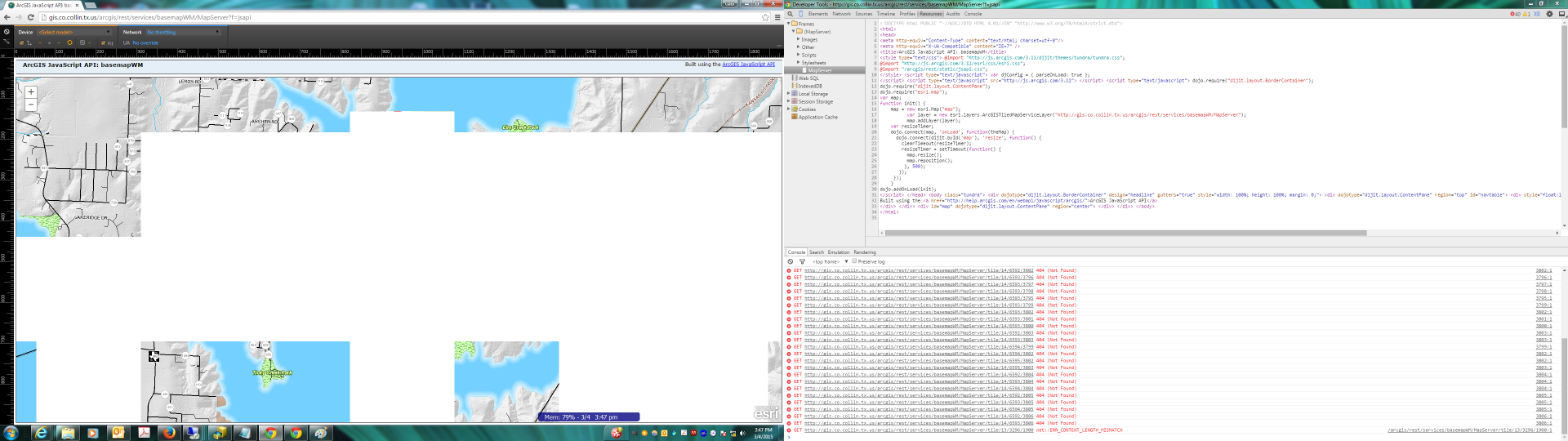The width and height of the screenshot is (1568, 441).
Task: Open the ERR_CONTENT_LENGTH_MISMATCH request URL
Action: coord(919,430)
